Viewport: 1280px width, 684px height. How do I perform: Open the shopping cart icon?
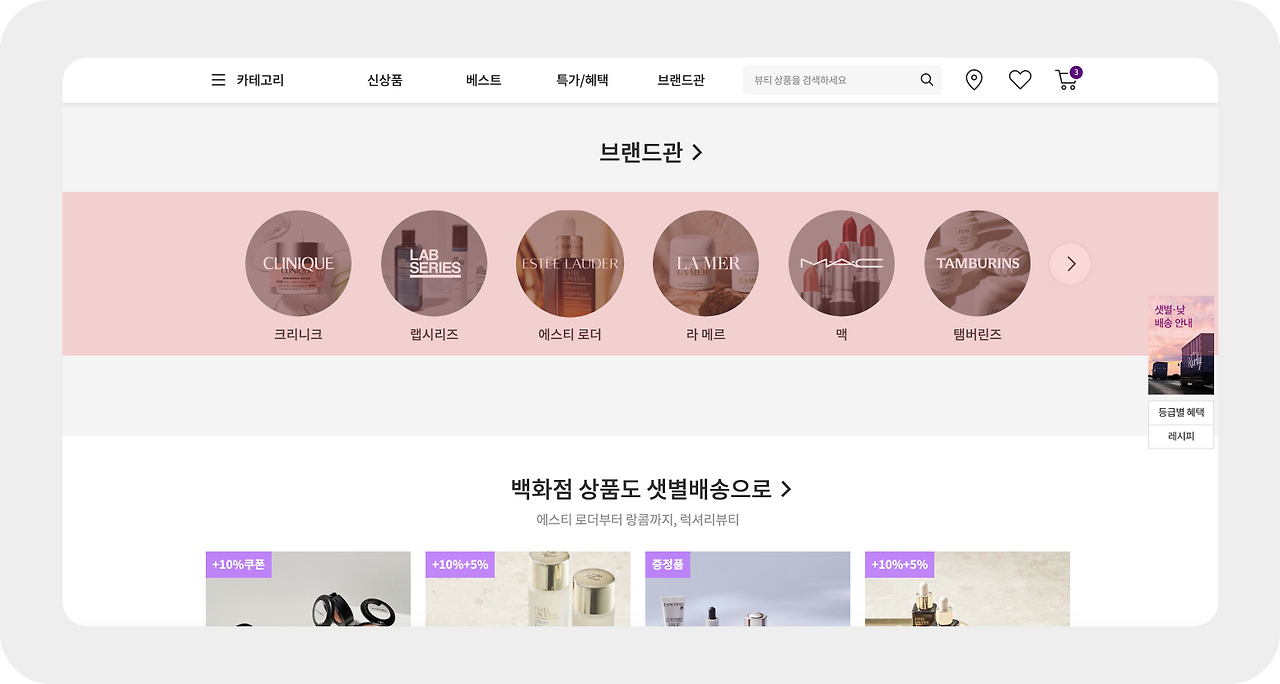point(1066,80)
